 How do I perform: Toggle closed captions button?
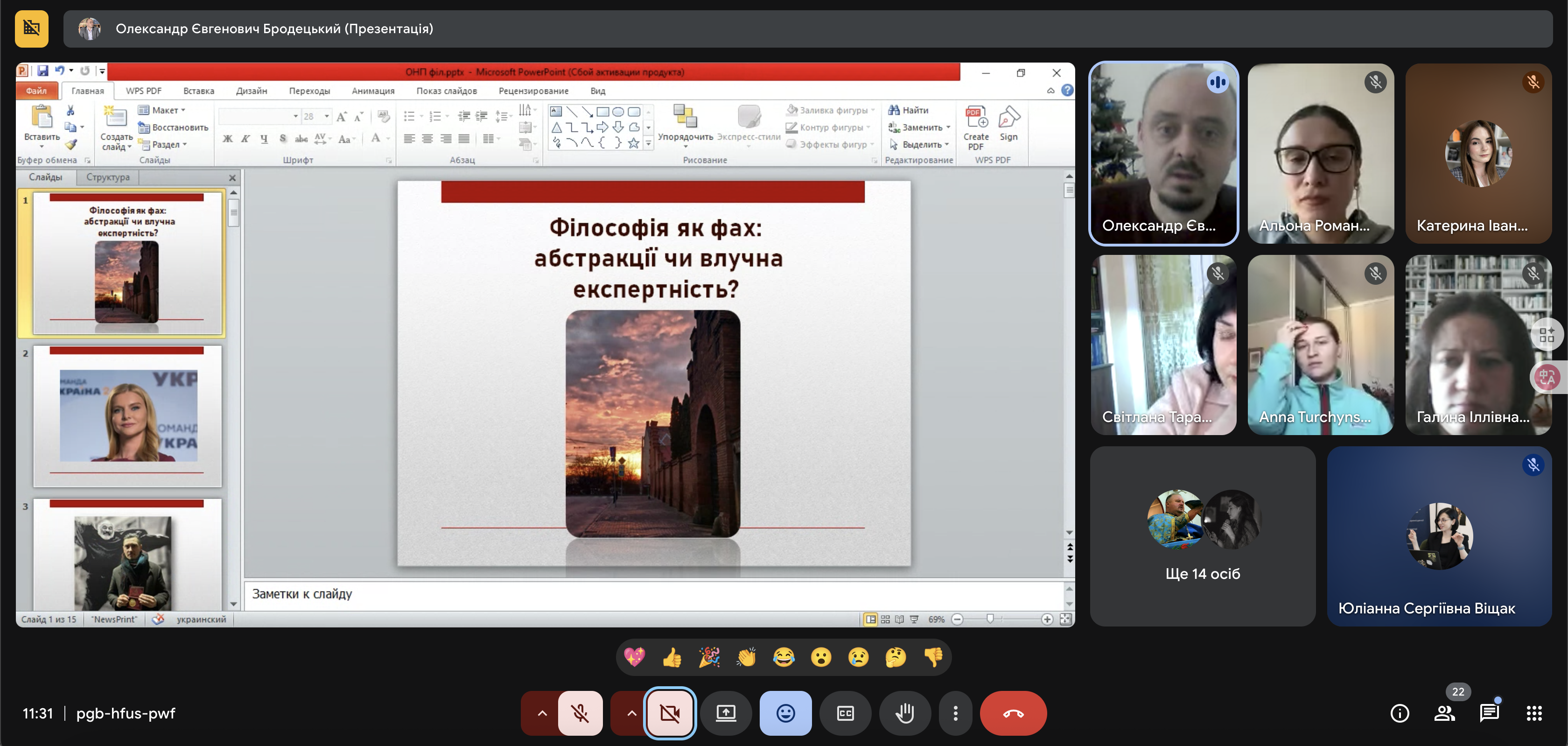846,713
